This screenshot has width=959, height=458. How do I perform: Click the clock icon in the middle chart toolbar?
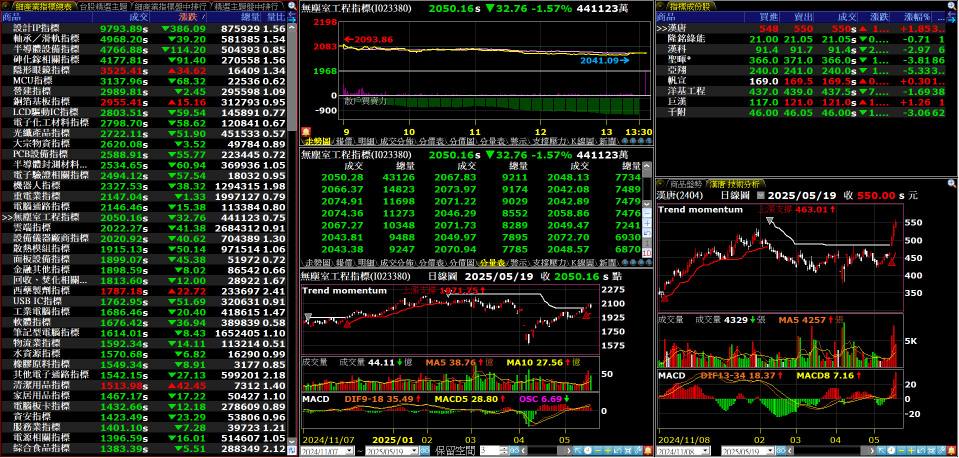tap(588, 451)
